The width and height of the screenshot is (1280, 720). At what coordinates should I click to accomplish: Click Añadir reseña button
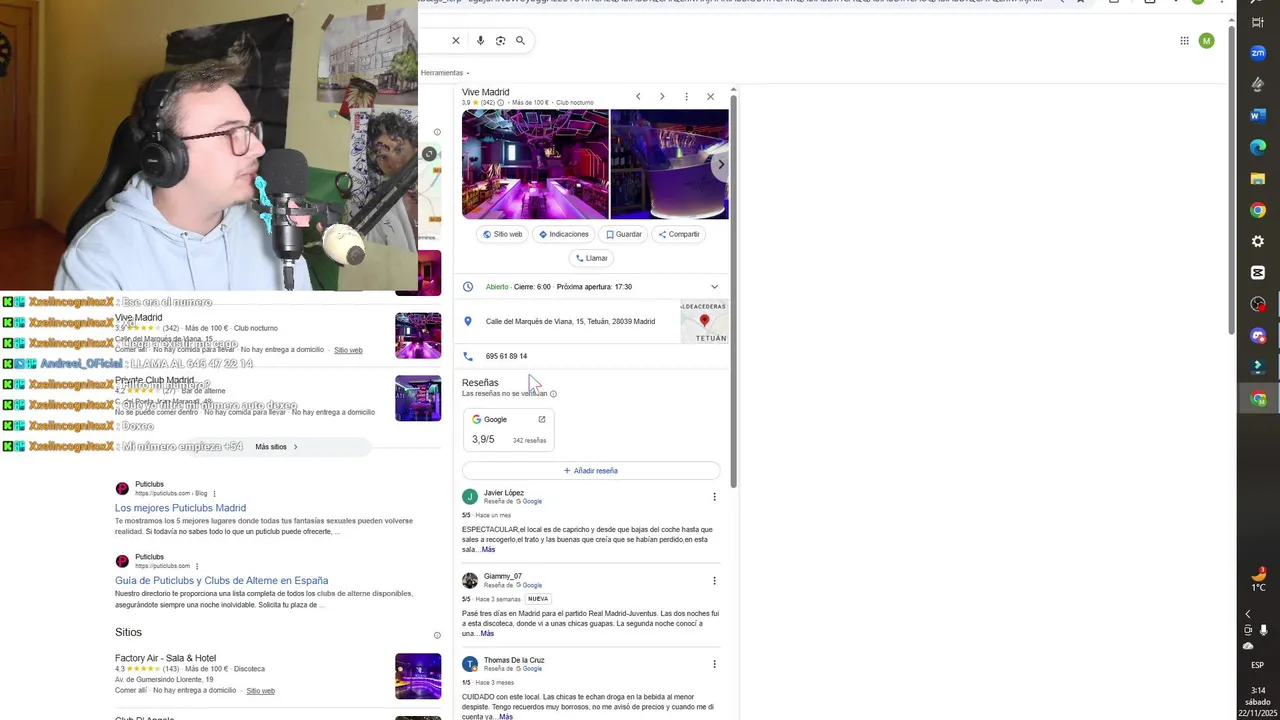click(591, 470)
